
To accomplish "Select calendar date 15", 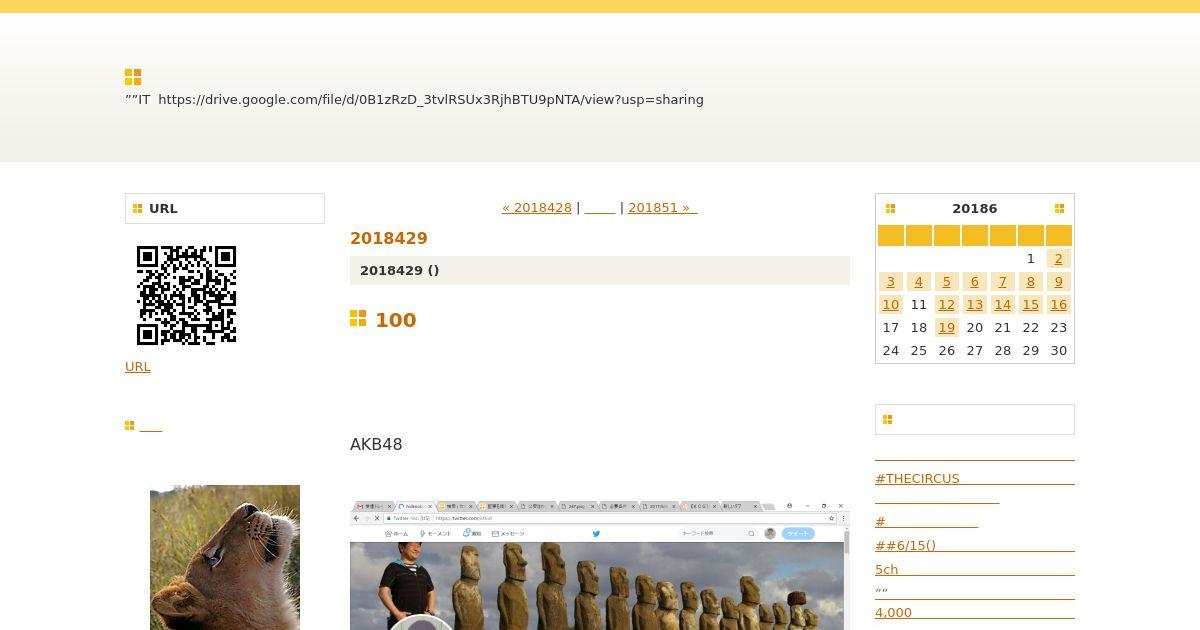I will [x=1031, y=305].
